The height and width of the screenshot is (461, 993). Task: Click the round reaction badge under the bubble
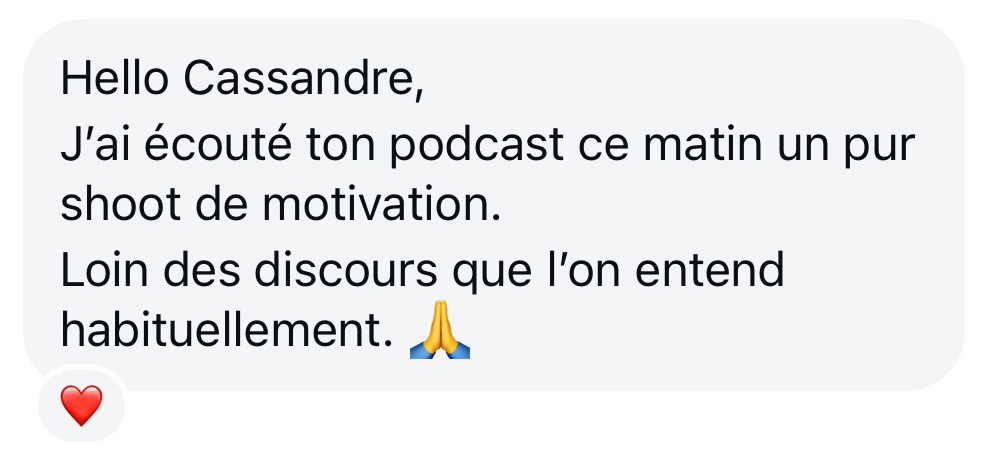(81, 405)
